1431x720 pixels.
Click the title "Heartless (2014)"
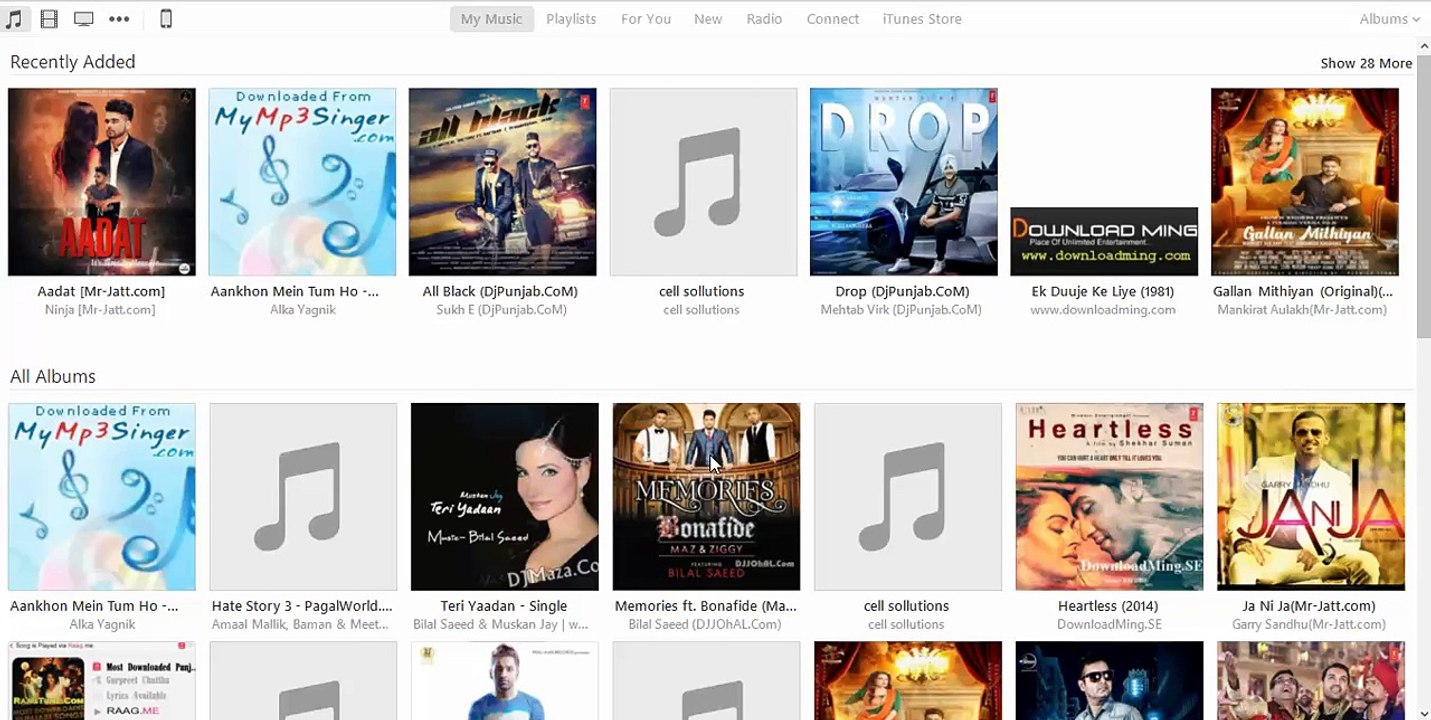click(x=1108, y=606)
